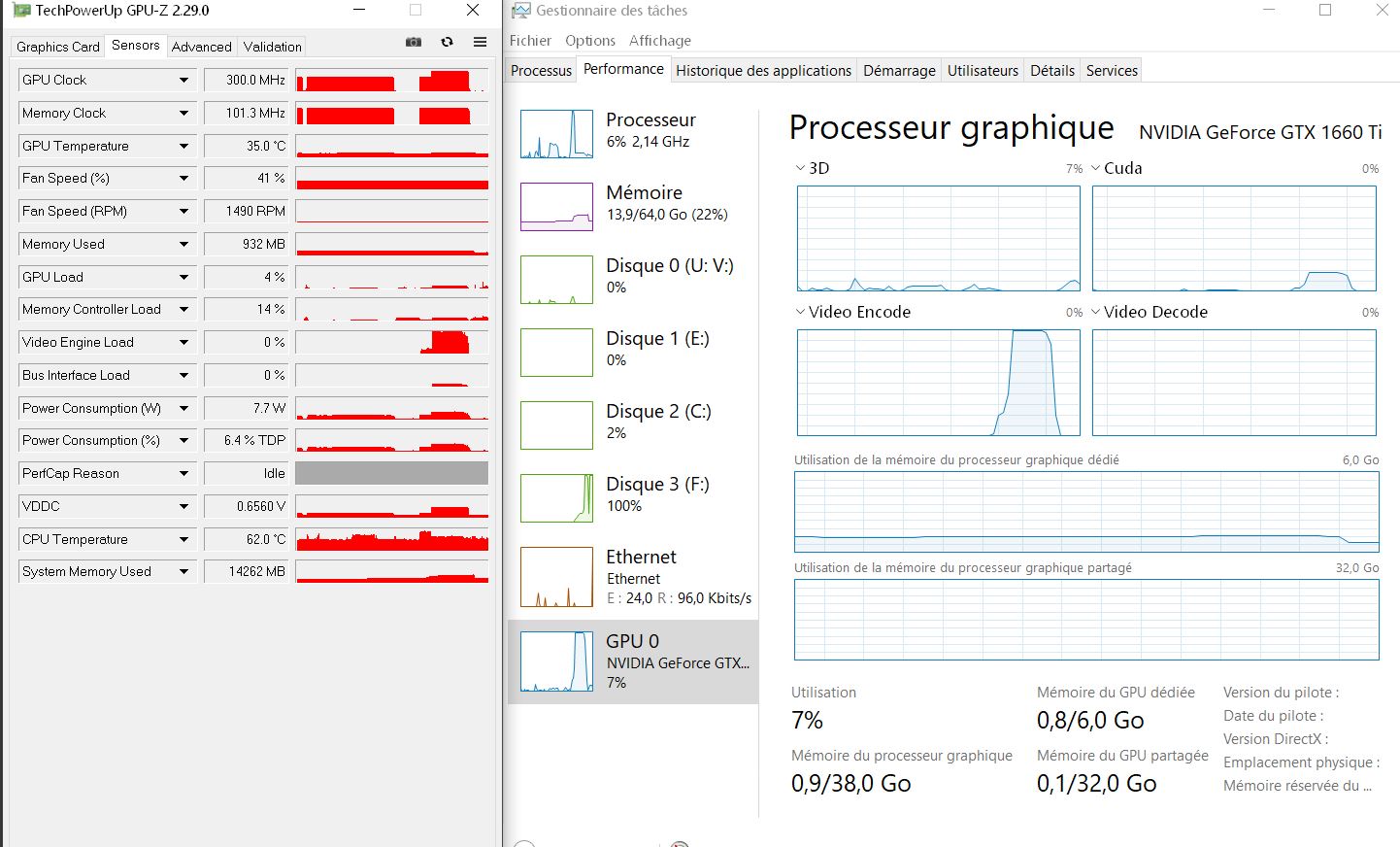
Task: Click the GPU Temperature 35.0 °C value
Action: click(247, 146)
